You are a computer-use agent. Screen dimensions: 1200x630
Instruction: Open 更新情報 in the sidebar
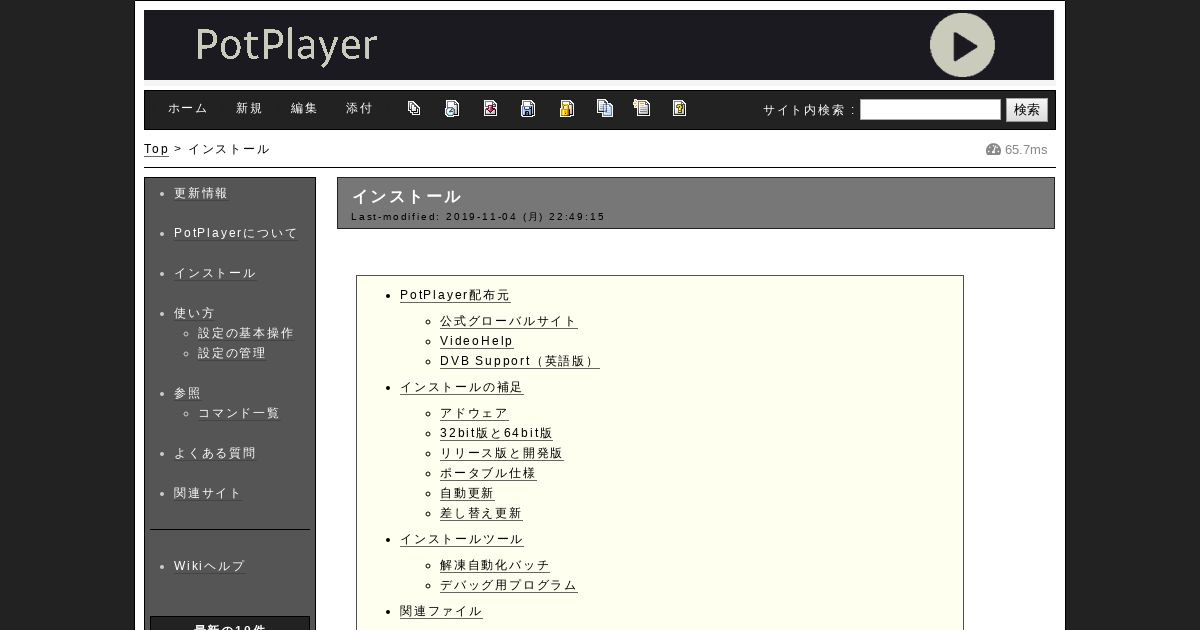coord(201,193)
